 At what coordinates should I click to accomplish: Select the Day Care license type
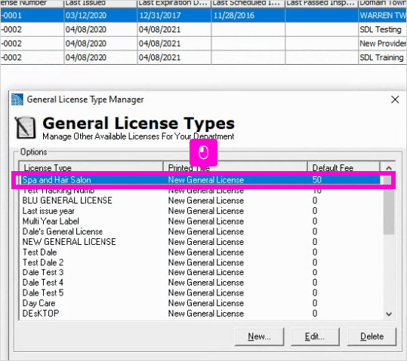point(200,303)
